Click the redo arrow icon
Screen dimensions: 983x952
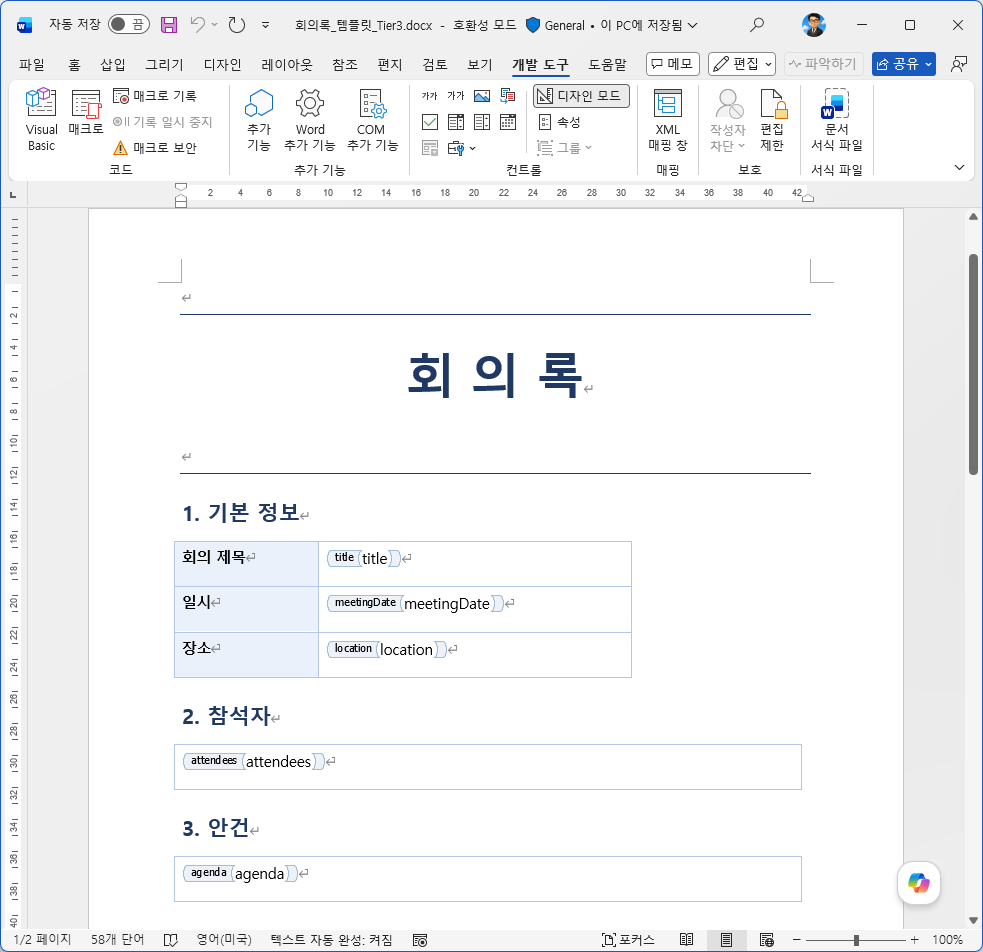click(x=236, y=25)
